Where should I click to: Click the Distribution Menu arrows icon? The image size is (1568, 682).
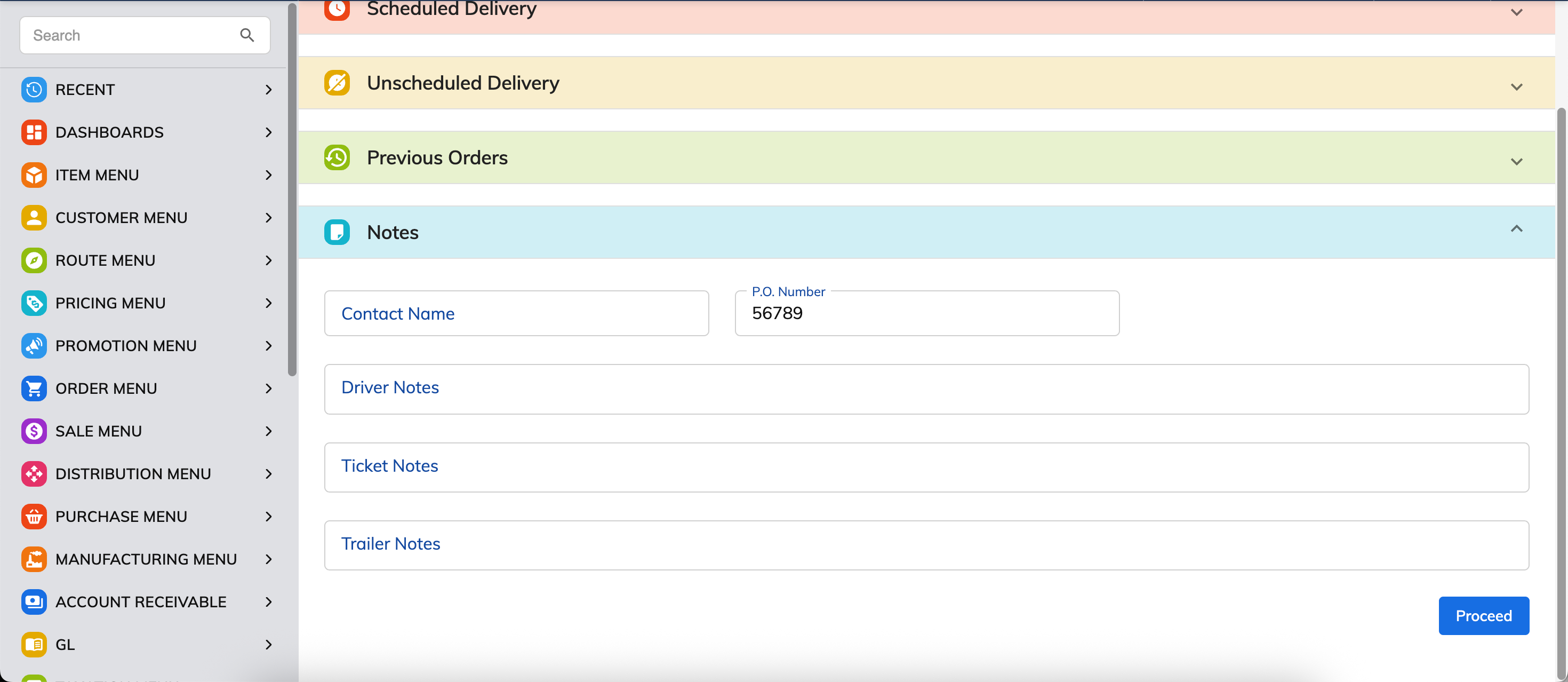(x=34, y=473)
